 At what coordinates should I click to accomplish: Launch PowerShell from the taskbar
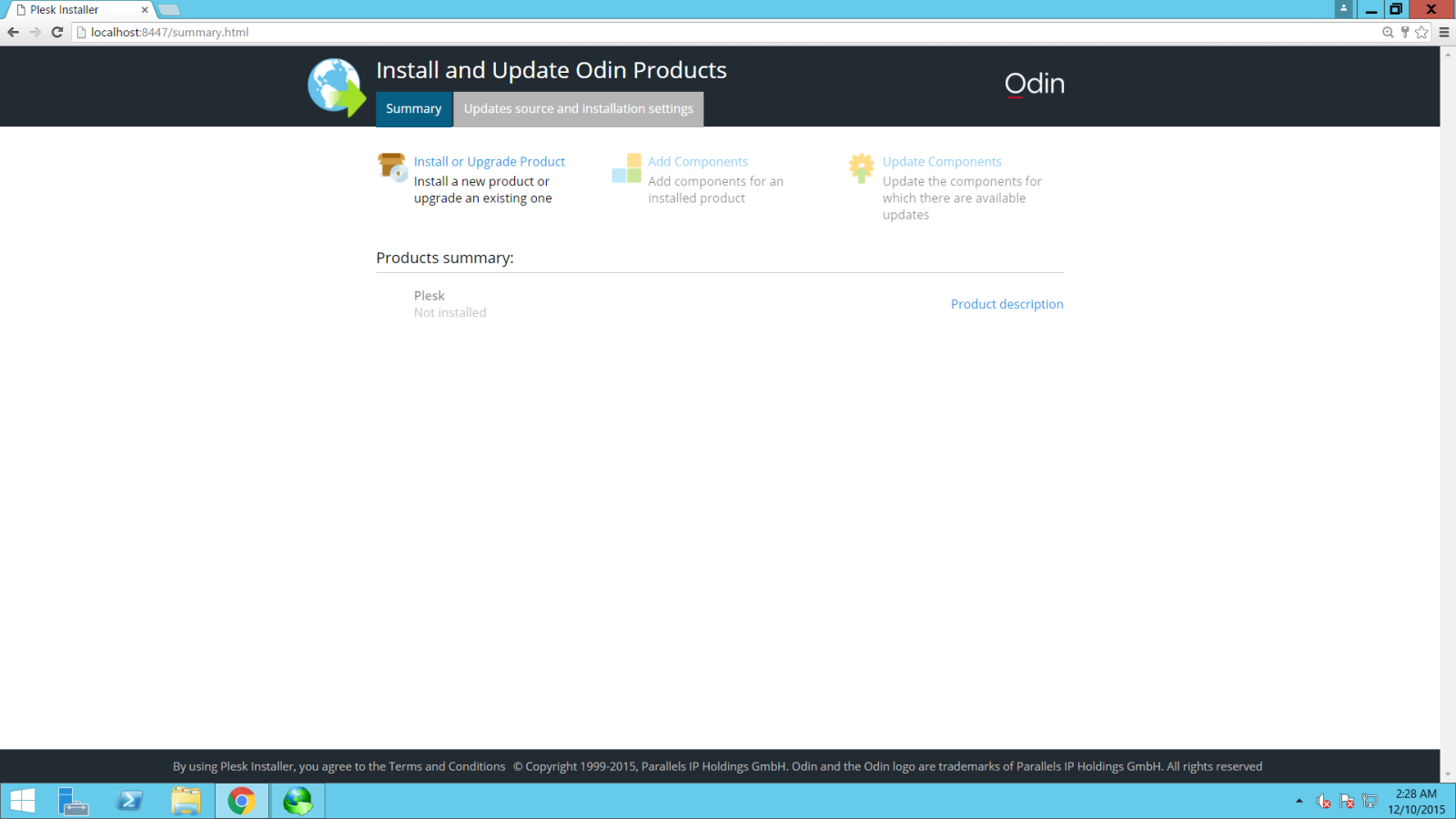pyautogui.click(x=129, y=801)
